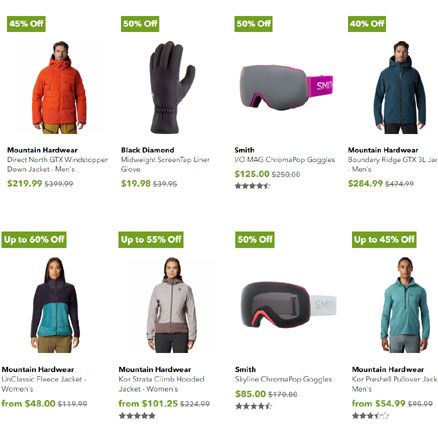Click Midweight ScreenTap Liner Glove title

(165, 164)
